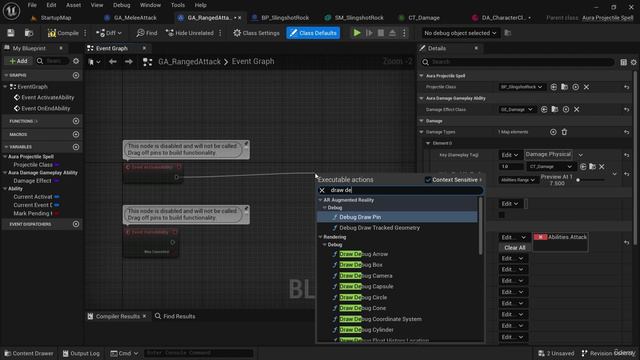Clear the Damage Effect Class value
This screenshot has height=360, width=640.
(576, 109)
